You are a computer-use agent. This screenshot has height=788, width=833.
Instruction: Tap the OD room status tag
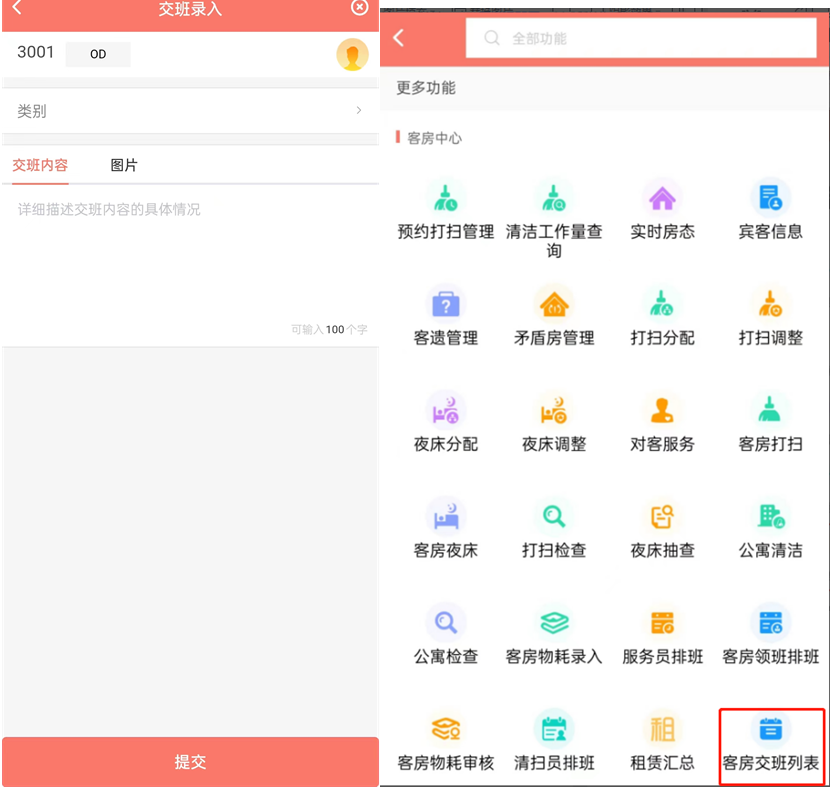tap(98, 54)
